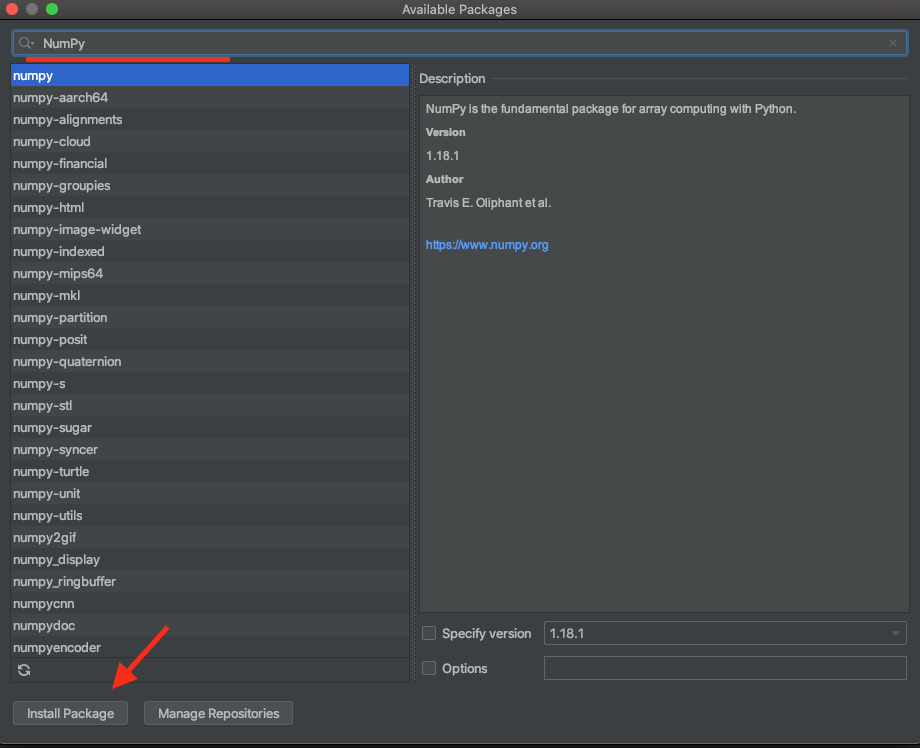Select numpy-mkl package
920x748 pixels.
[210, 296]
